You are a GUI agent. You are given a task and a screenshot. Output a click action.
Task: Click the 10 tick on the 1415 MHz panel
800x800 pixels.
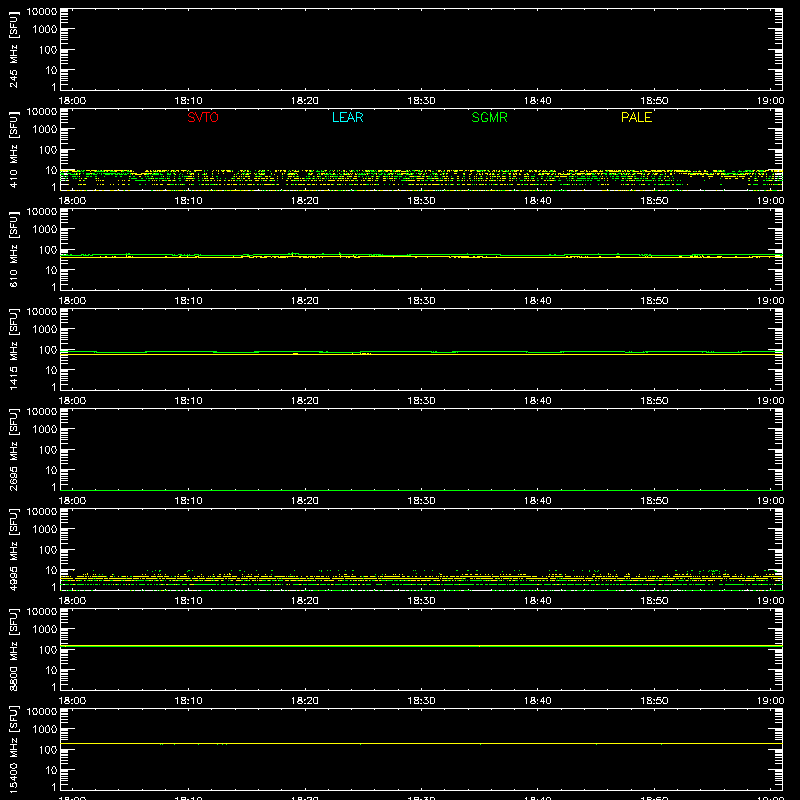tap(52, 370)
